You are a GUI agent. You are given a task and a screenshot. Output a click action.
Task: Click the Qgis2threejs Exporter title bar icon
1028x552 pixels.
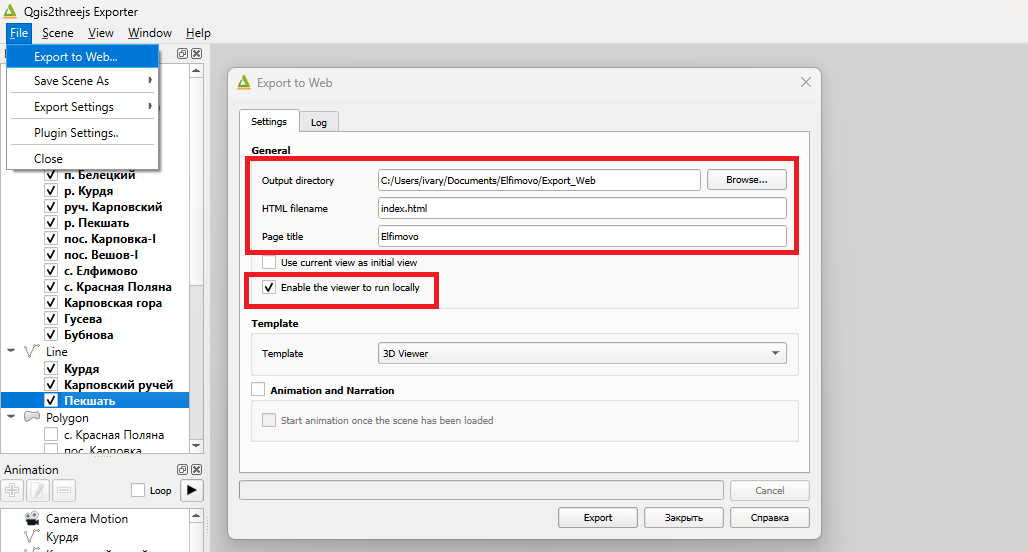(10, 11)
